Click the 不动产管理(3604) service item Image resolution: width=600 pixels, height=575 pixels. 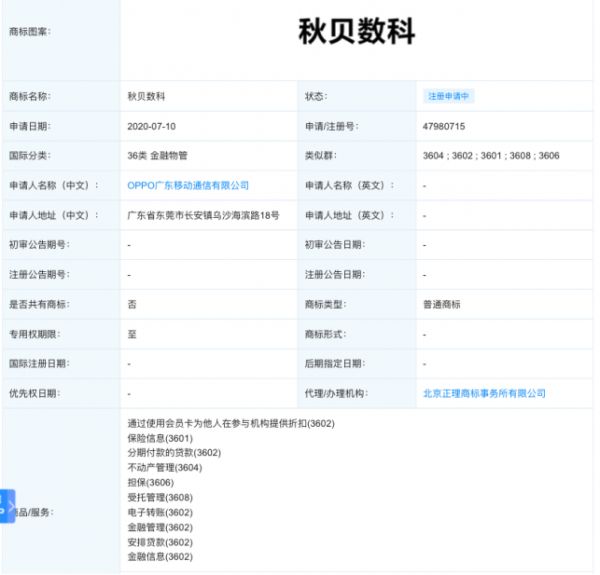(165, 468)
